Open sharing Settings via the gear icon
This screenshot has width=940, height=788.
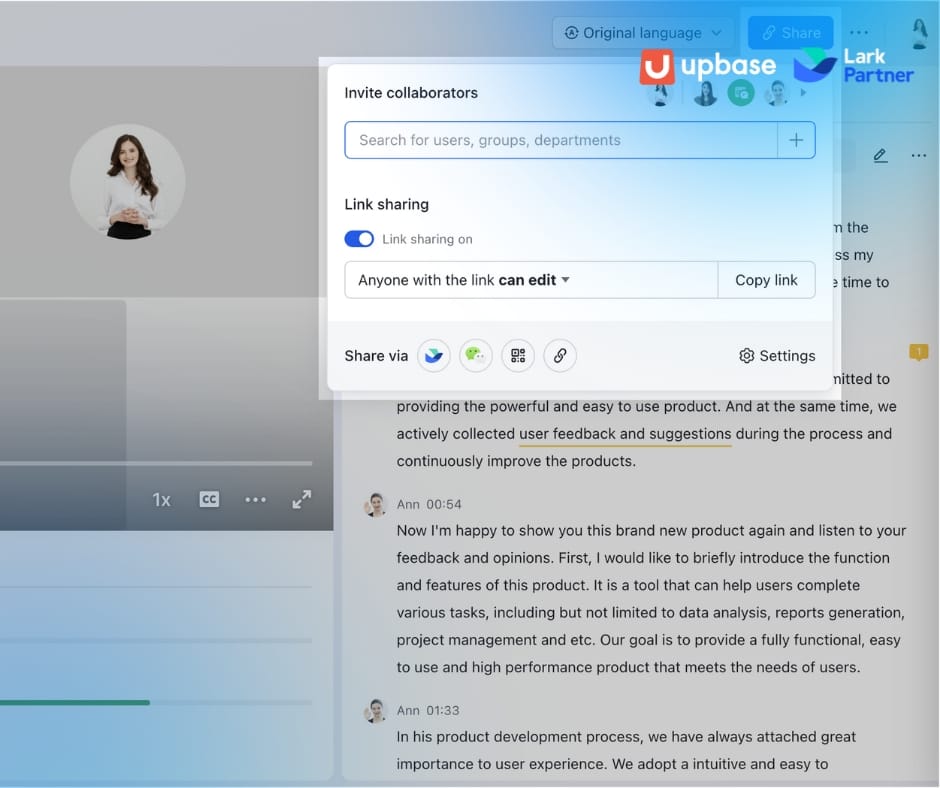777,355
